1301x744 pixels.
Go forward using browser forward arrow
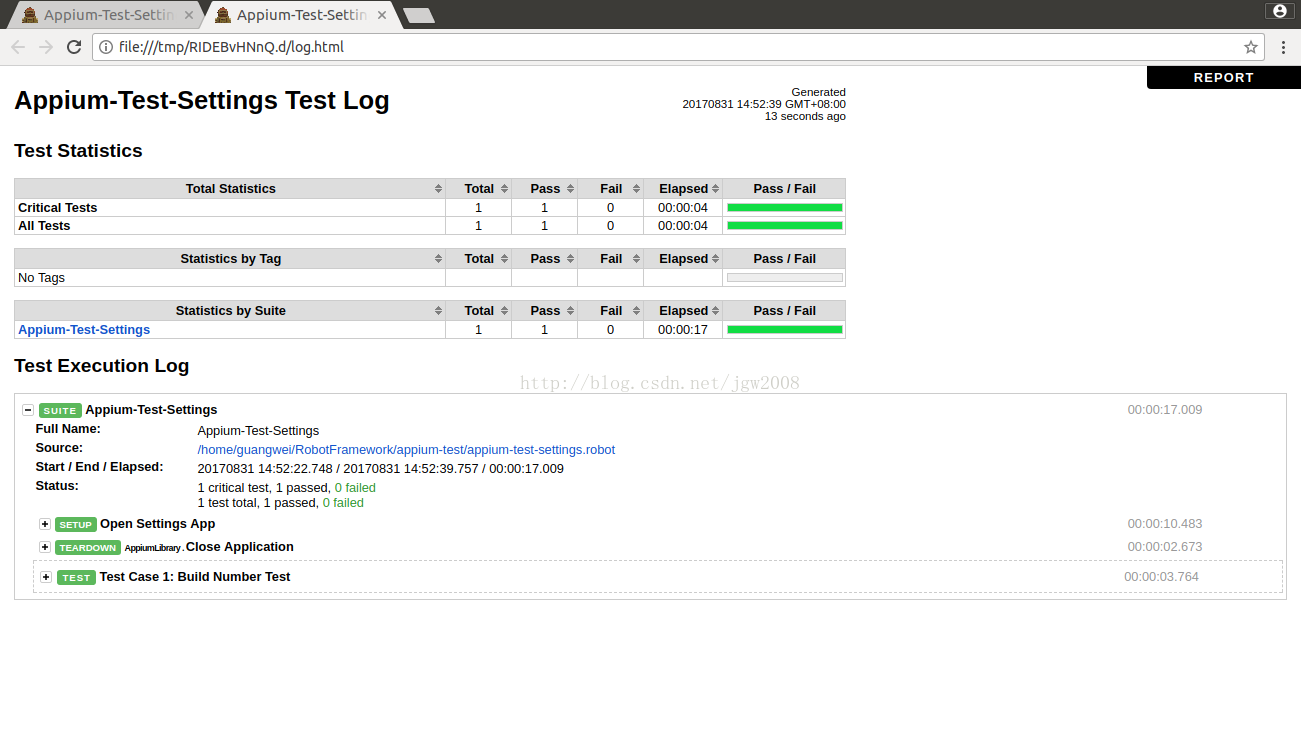click(46, 47)
